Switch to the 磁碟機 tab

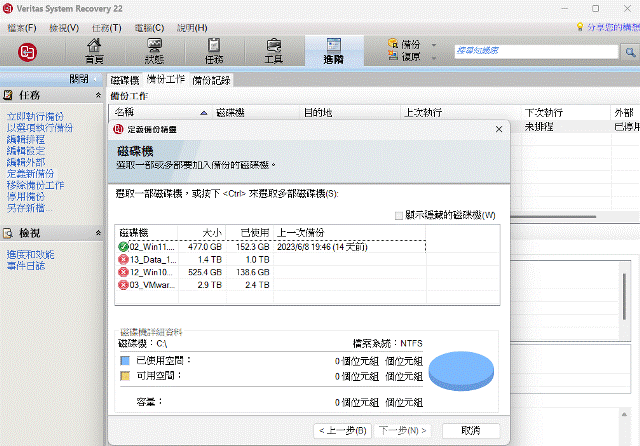tap(125, 80)
